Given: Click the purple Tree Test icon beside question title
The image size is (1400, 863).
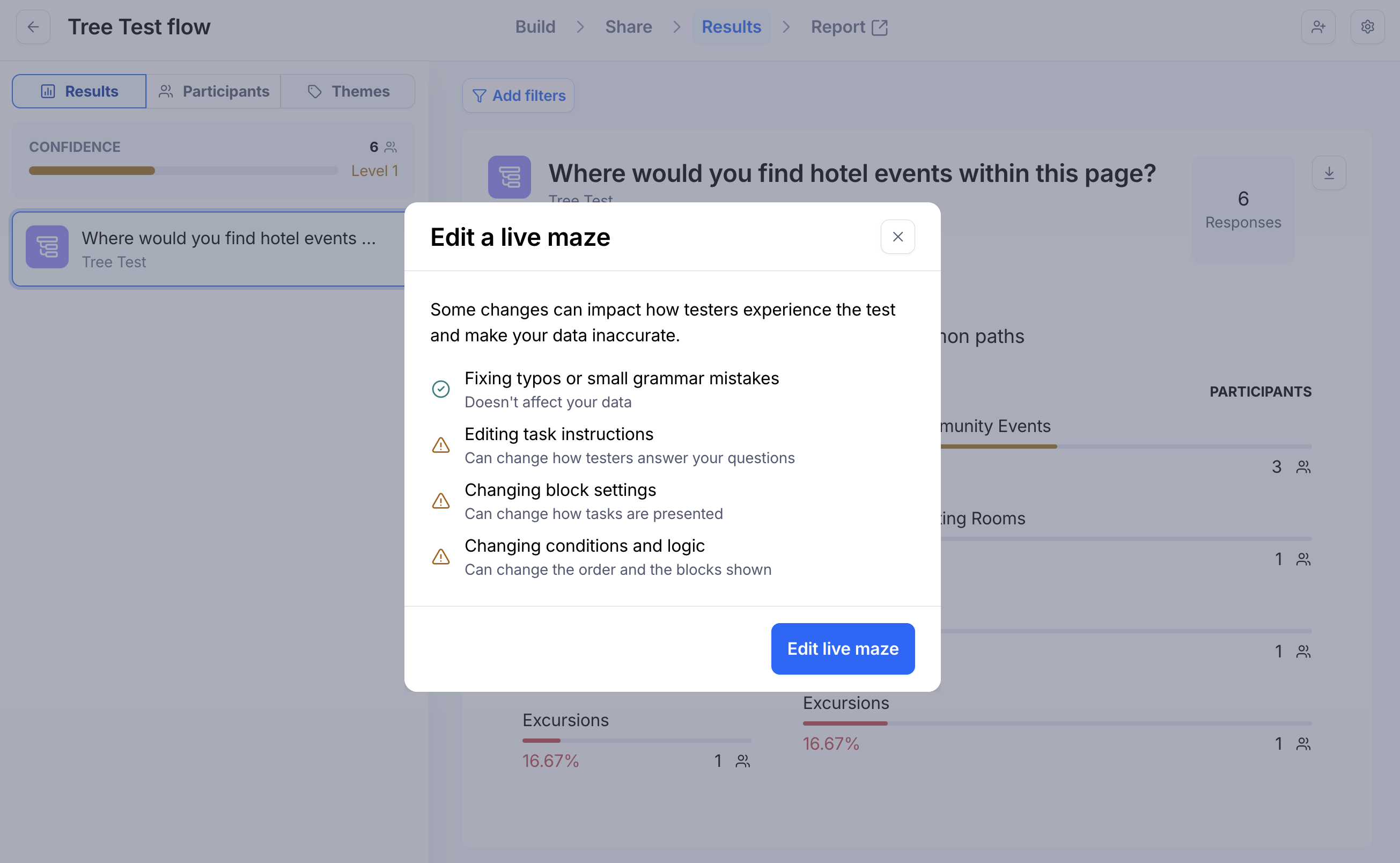Looking at the screenshot, I should pyautogui.click(x=509, y=177).
